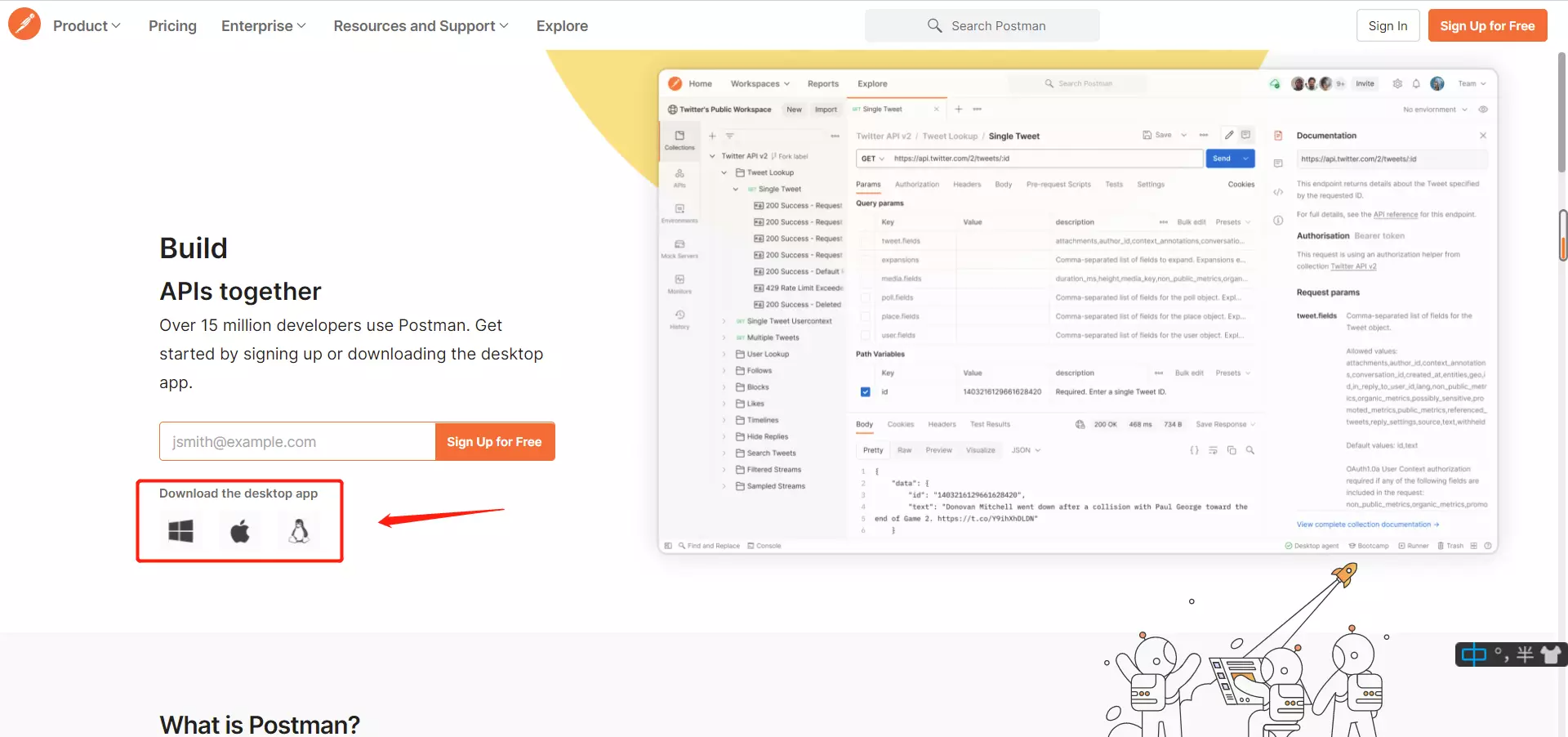Open APIs in the app preview sidebar
This screenshot has height=737, width=1568.
coord(679,177)
